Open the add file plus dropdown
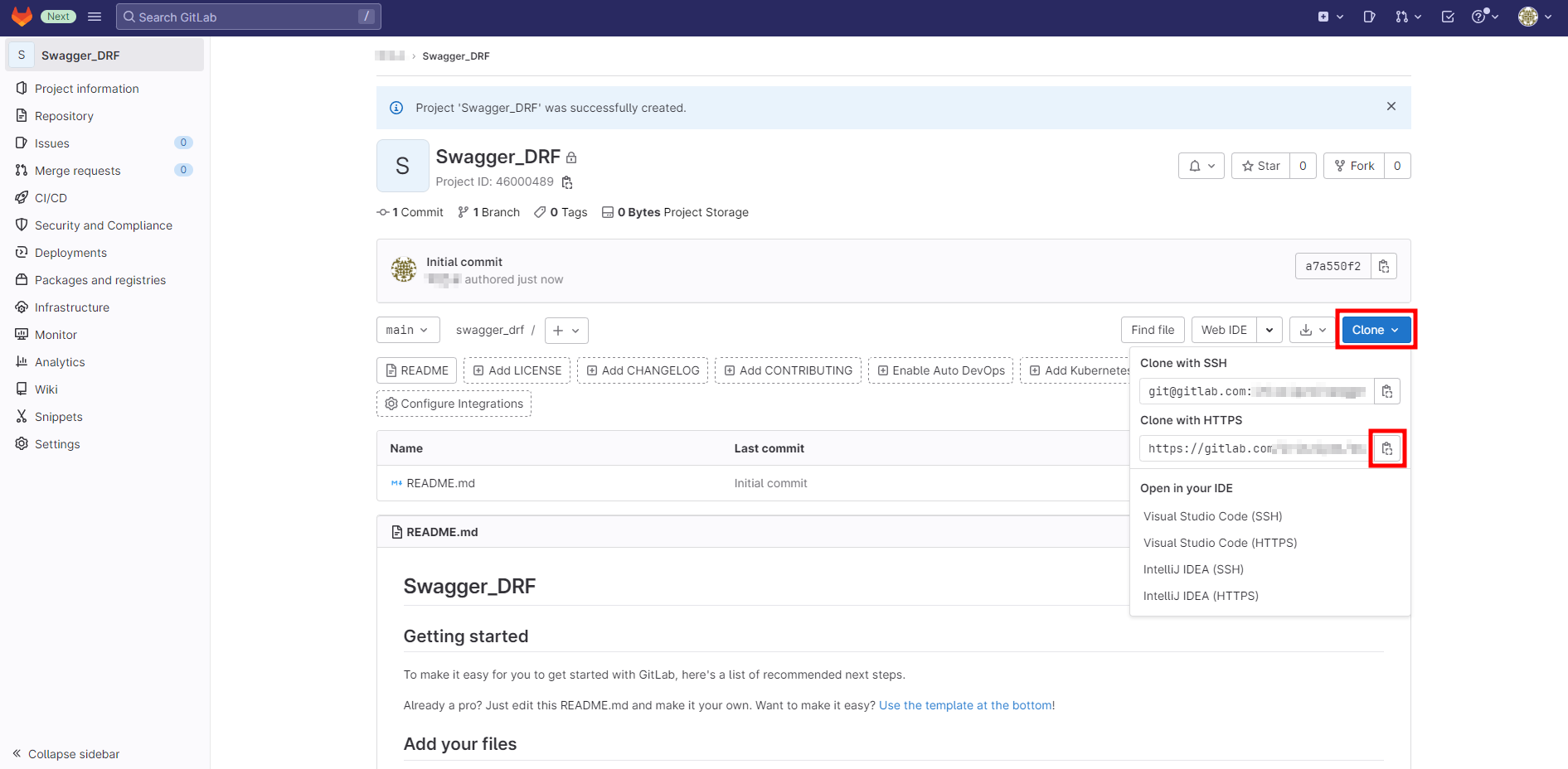Image resolution: width=1568 pixels, height=769 pixels. tap(566, 331)
